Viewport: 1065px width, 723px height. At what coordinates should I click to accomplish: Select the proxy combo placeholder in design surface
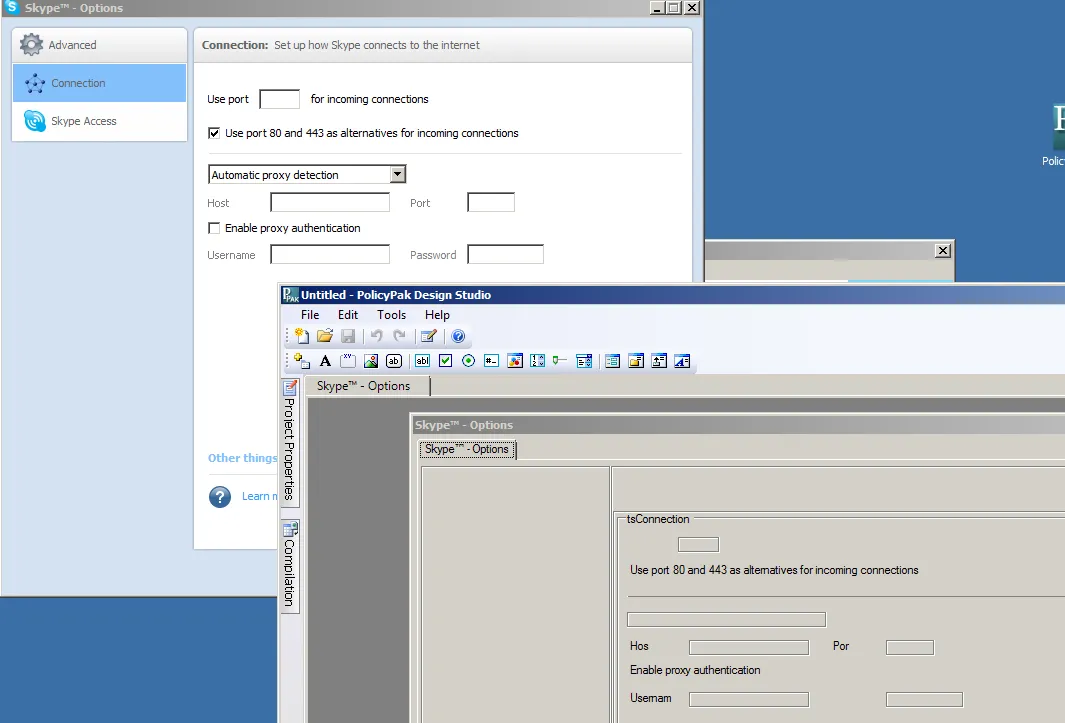[x=726, y=620]
